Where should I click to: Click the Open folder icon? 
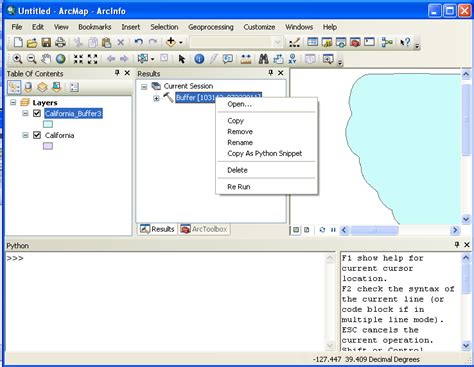tap(32, 42)
